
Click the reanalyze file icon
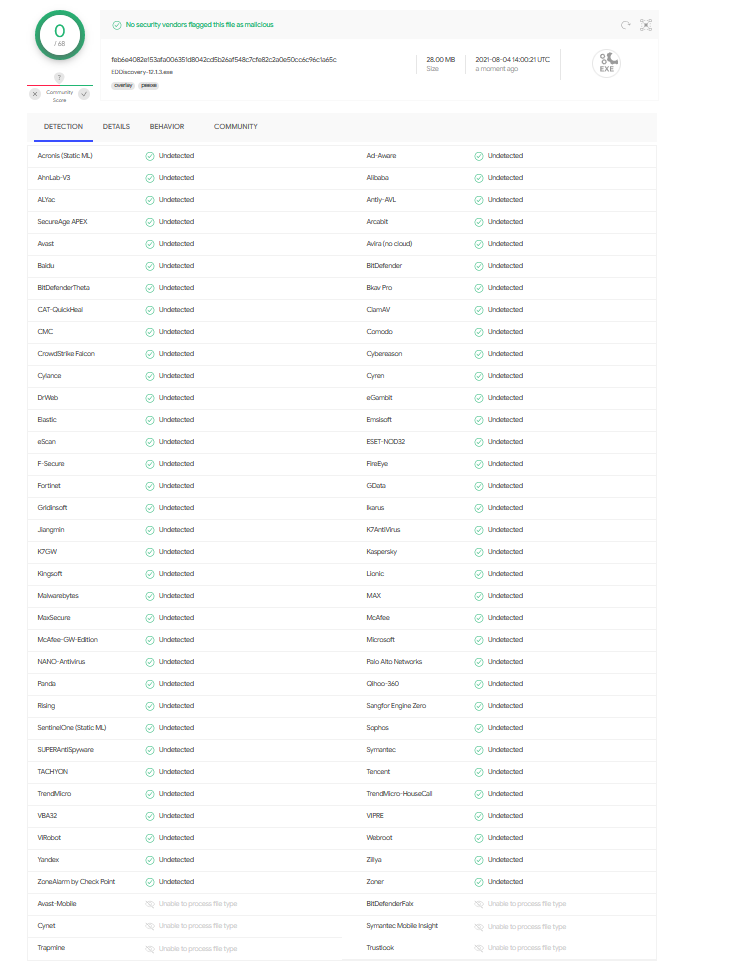click(x=626, y=25)
